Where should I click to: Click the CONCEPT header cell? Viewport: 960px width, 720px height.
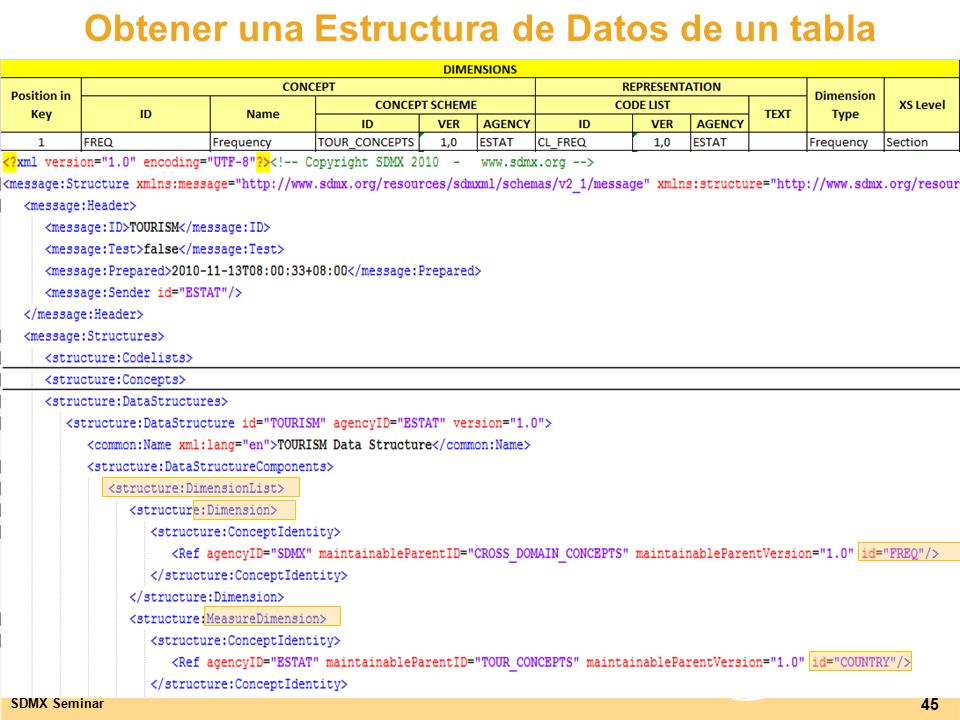(309, 87)
